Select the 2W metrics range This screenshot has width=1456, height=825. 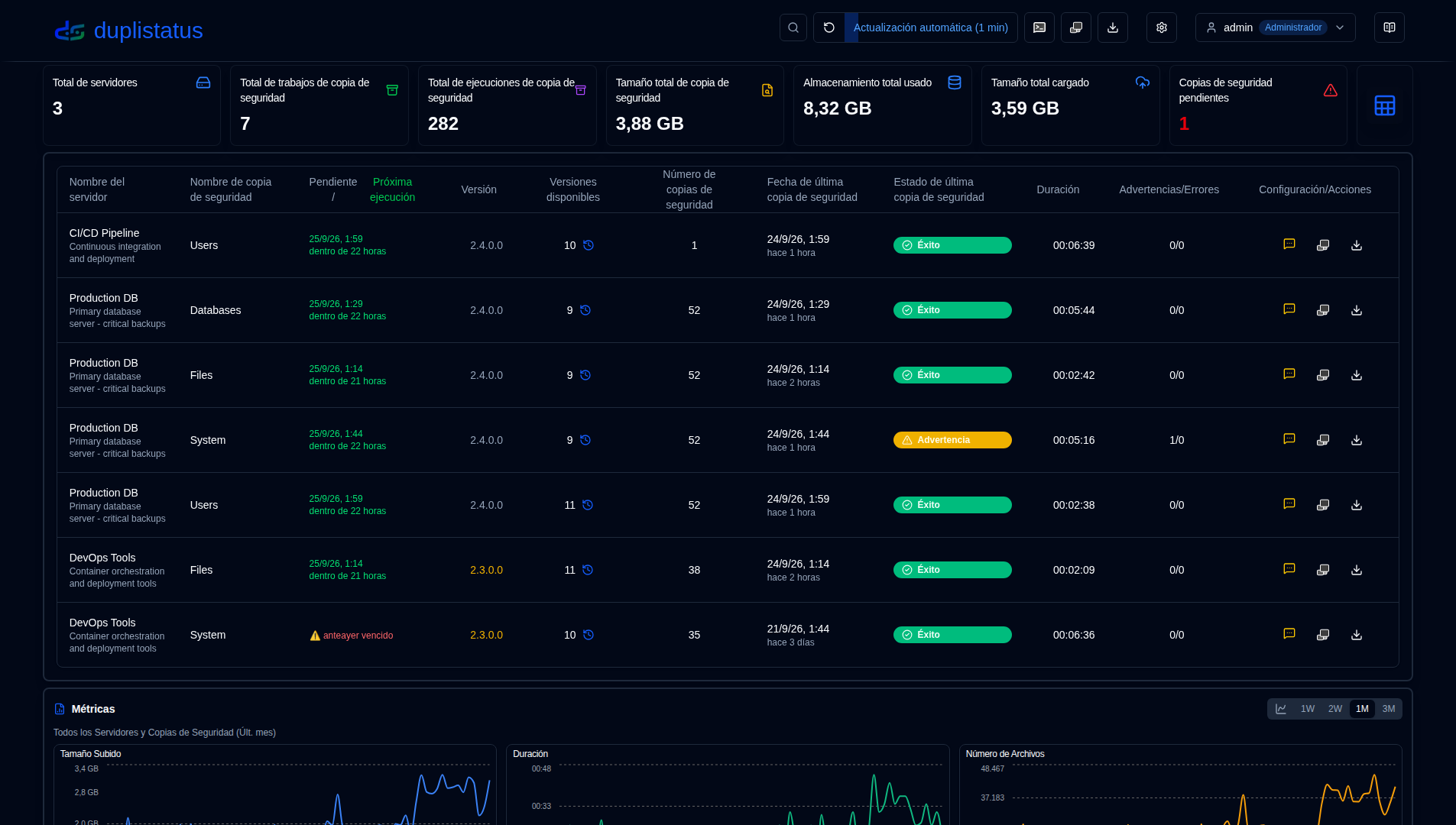point(1335,709)
